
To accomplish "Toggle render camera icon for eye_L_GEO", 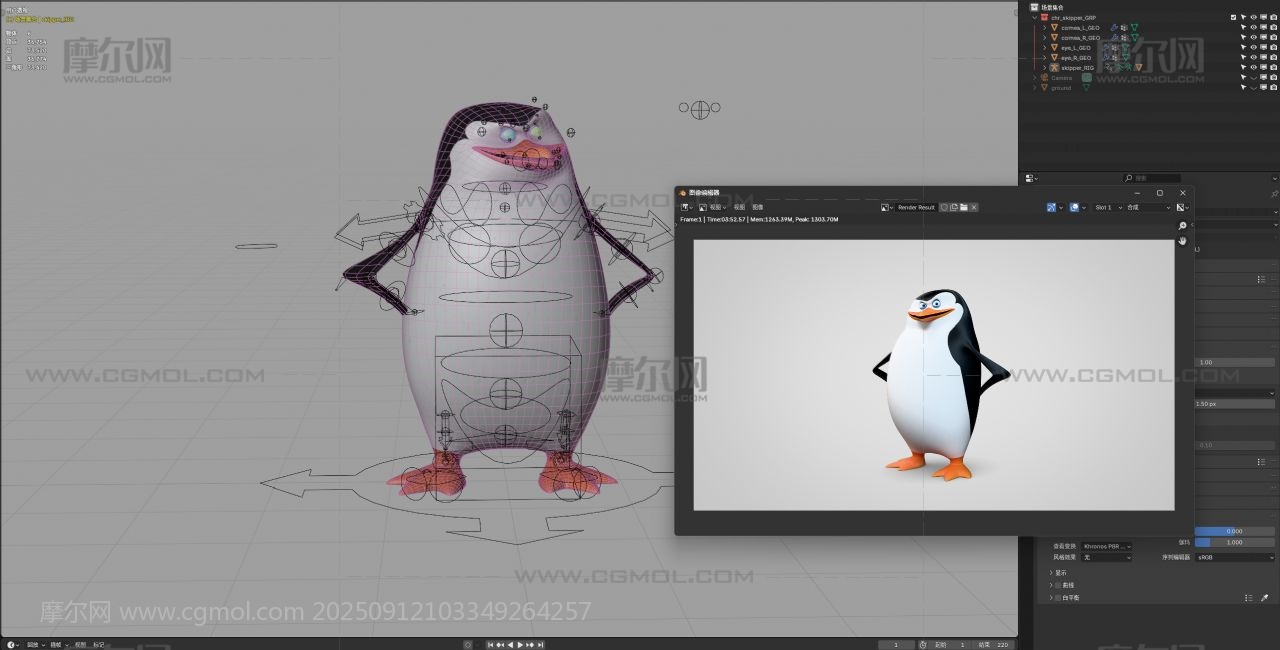I will (x=1273, y=48).
